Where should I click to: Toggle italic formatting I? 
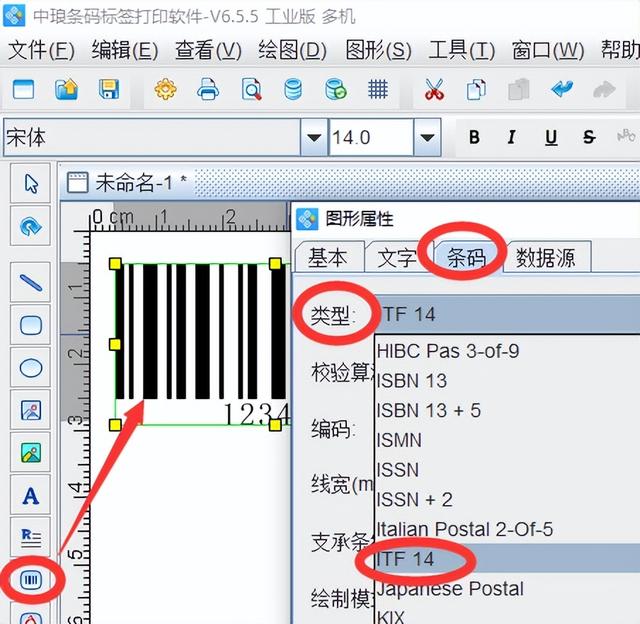point(511,137)
